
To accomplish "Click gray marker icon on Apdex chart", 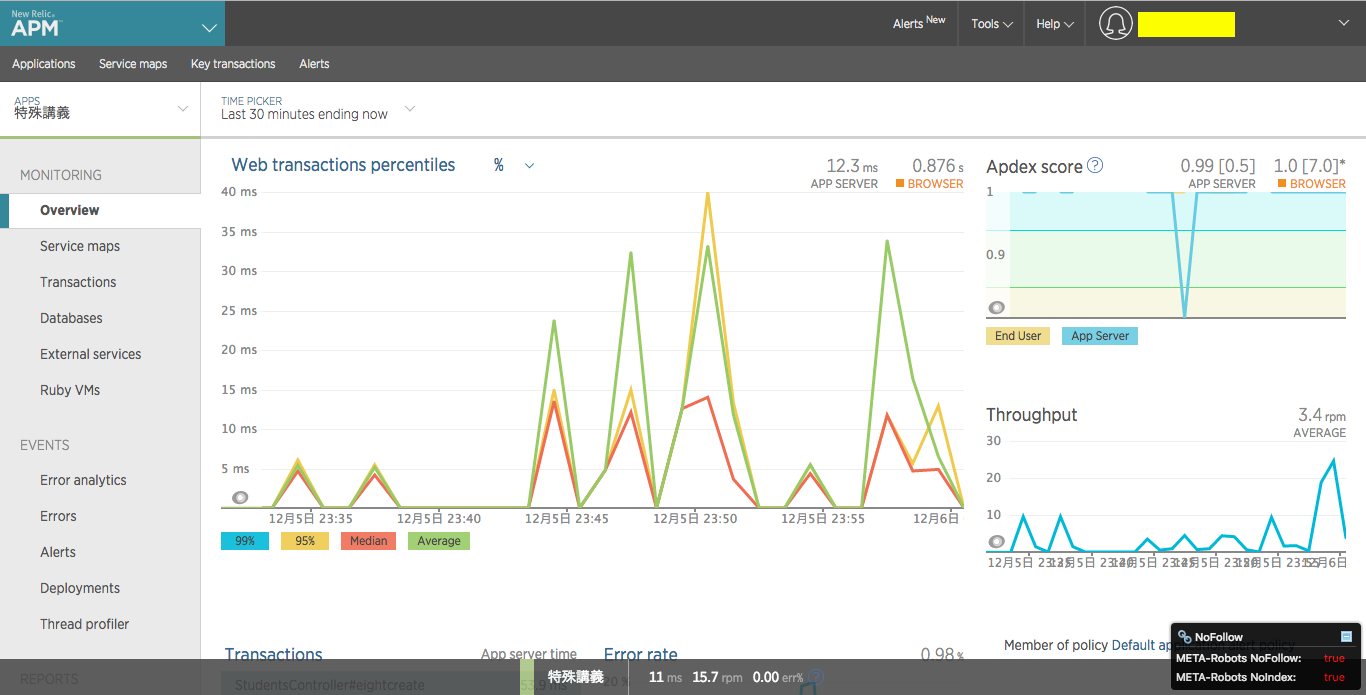I will coord(996,307).
